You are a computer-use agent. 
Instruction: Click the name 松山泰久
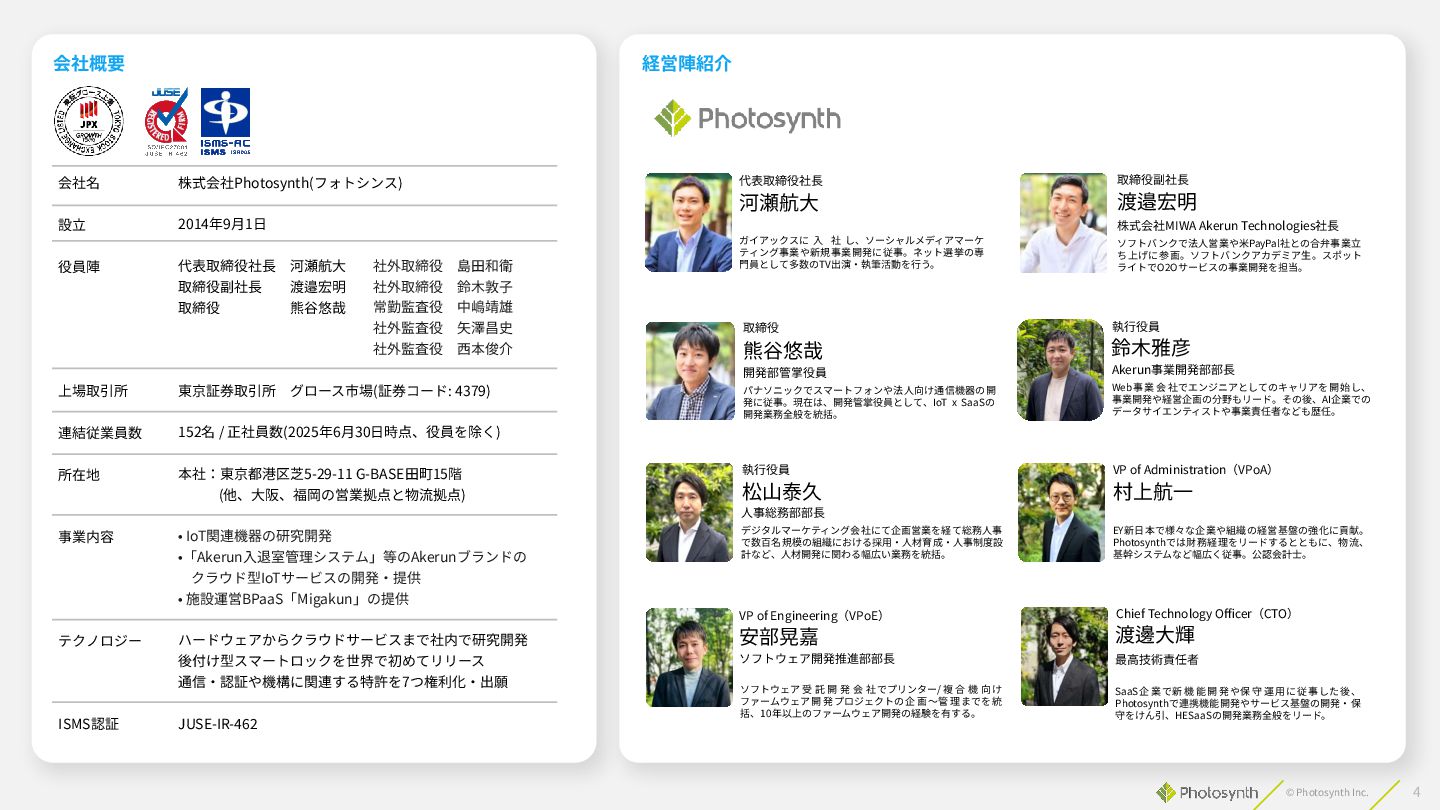[781, 491]
